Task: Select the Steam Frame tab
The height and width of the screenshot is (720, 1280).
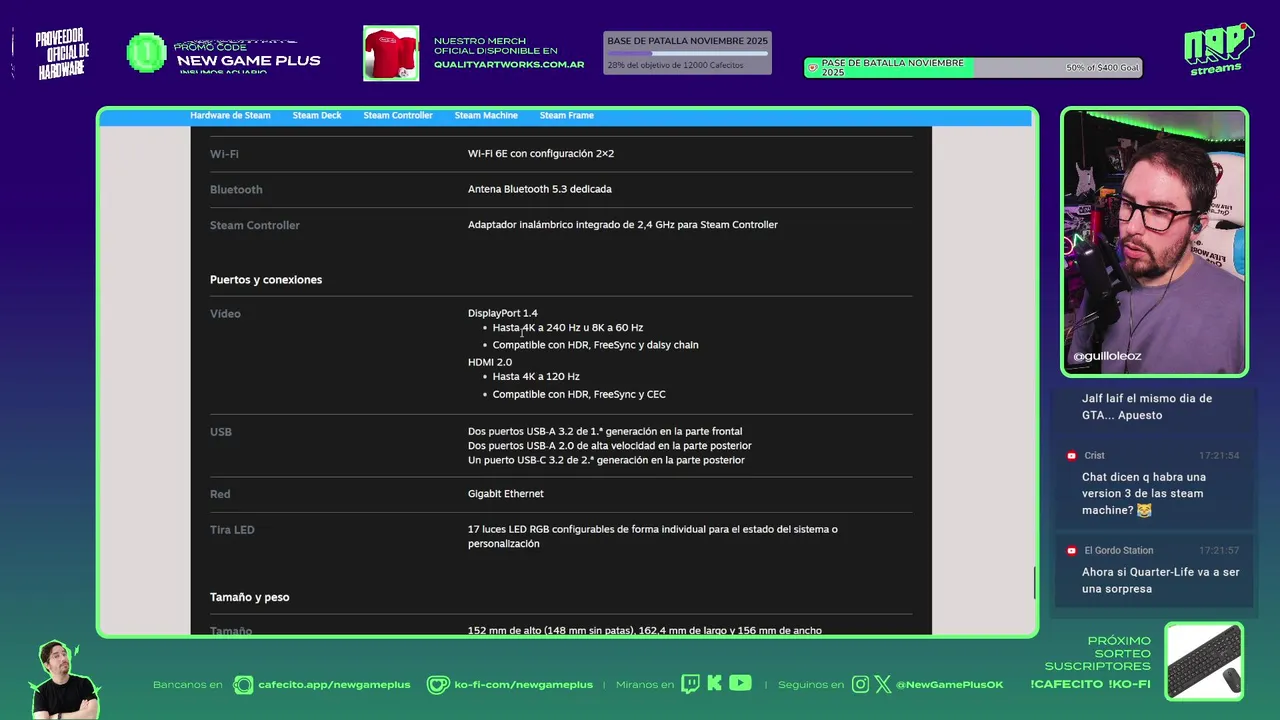Action: coord(567,115)
